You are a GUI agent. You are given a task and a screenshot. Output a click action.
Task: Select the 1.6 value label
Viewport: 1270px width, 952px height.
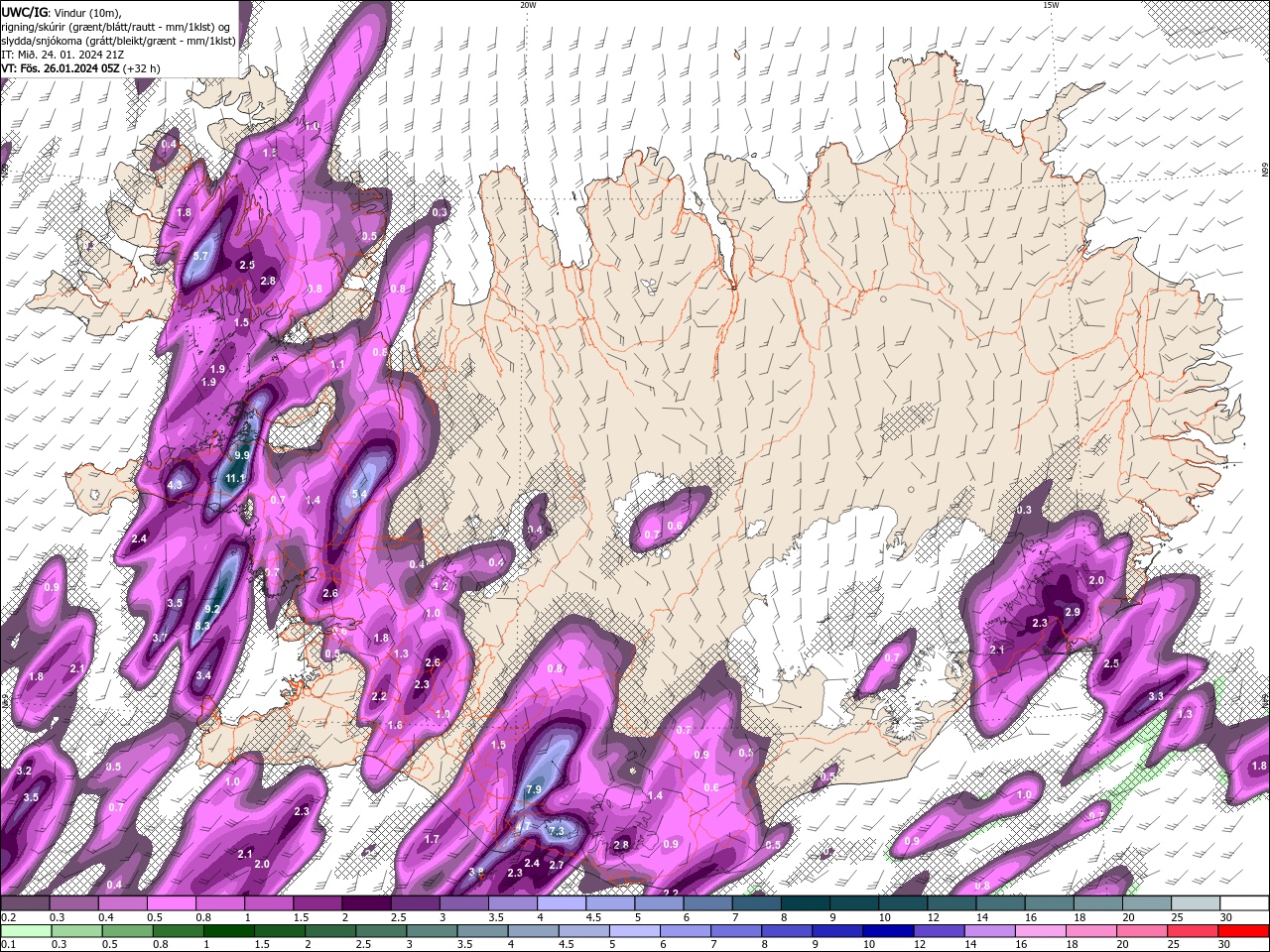pyautogui.click(x=395, y=726)
